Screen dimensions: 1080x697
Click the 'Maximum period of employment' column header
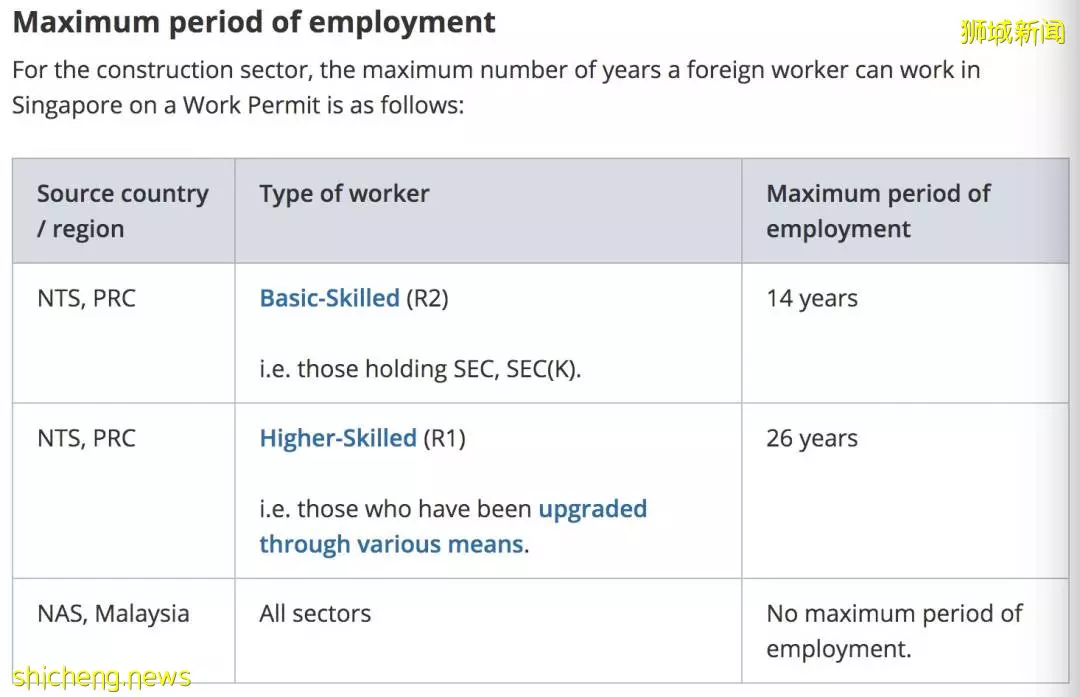[905, 211]
